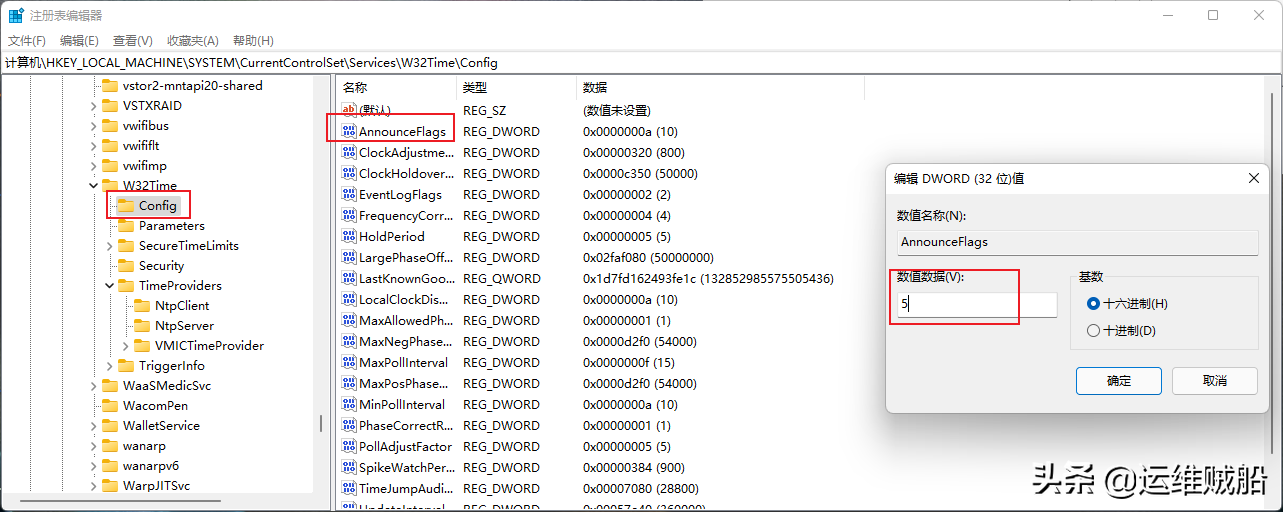Click the MinPollInterval value icon
The height and width of the screenshot is (512, 1283).
[349, 405]
